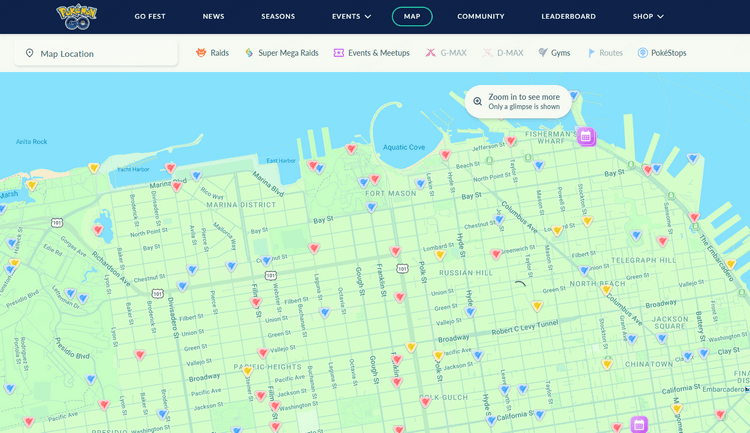Click the red gym marker on Fillmore St near Filbert

[256, 302]
